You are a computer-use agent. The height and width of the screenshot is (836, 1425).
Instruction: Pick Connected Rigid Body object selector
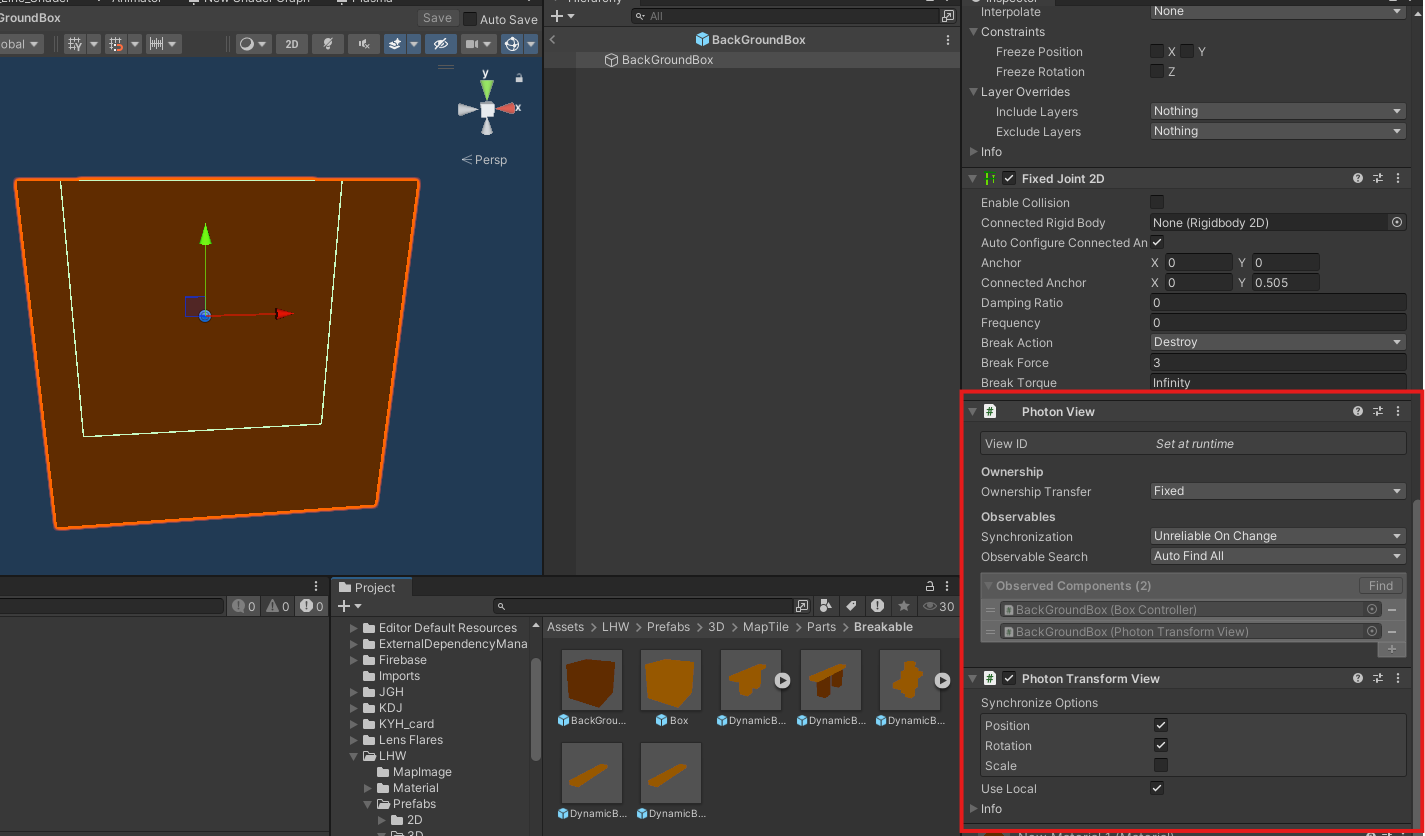(1397, 222)
